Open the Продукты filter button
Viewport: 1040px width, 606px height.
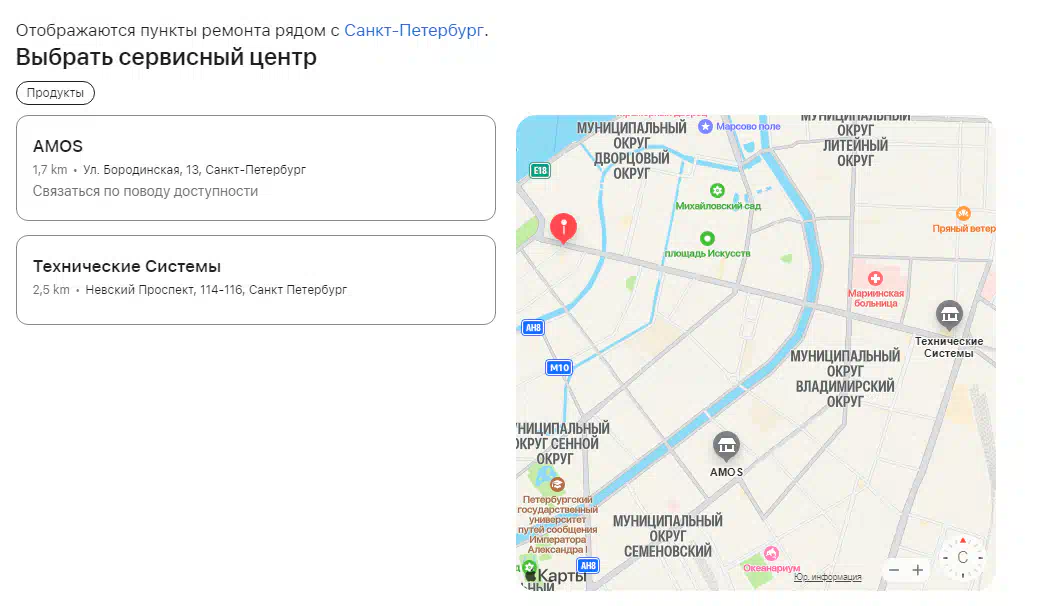click(56, 93)
